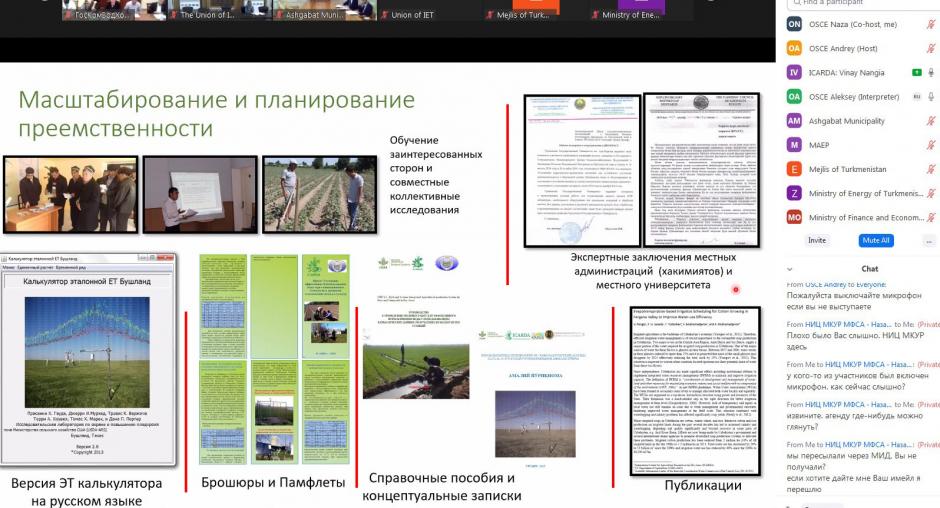Click Публикации document image on slide
The width and height of the screenshot is (940, 508).
[695, 391]
